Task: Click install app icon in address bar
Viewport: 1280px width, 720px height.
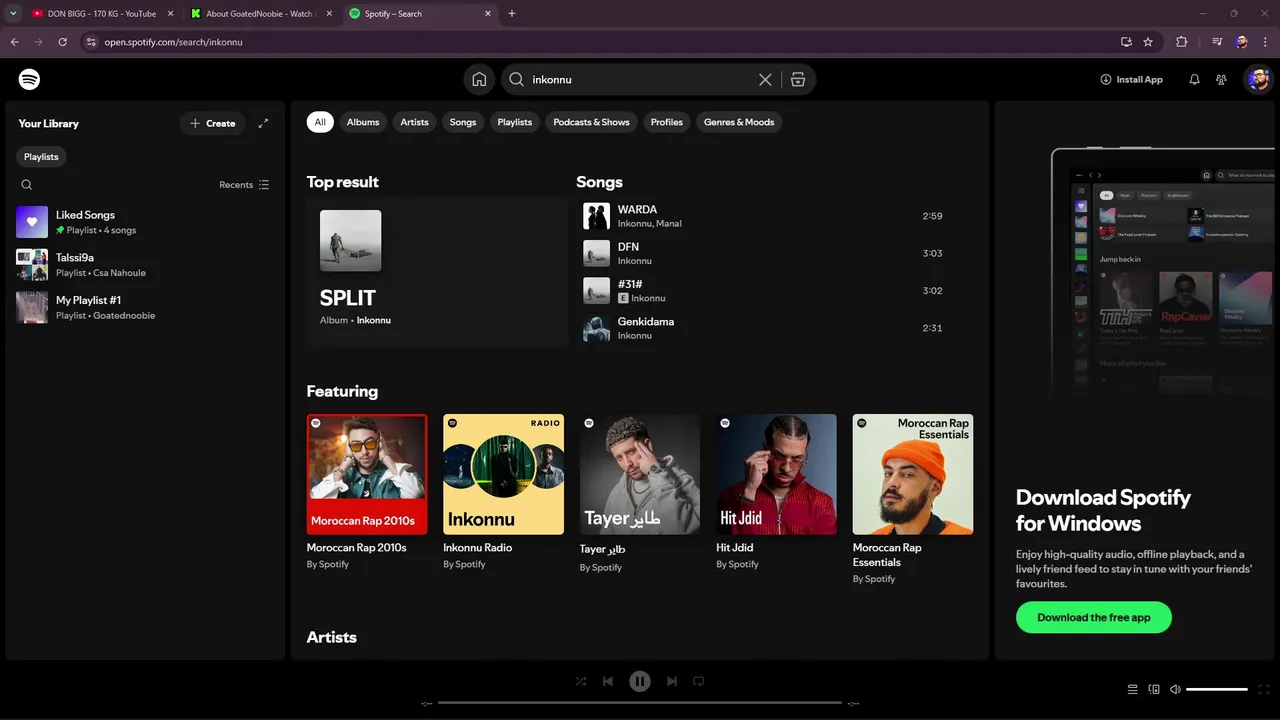Action: tap(1126, 42)
